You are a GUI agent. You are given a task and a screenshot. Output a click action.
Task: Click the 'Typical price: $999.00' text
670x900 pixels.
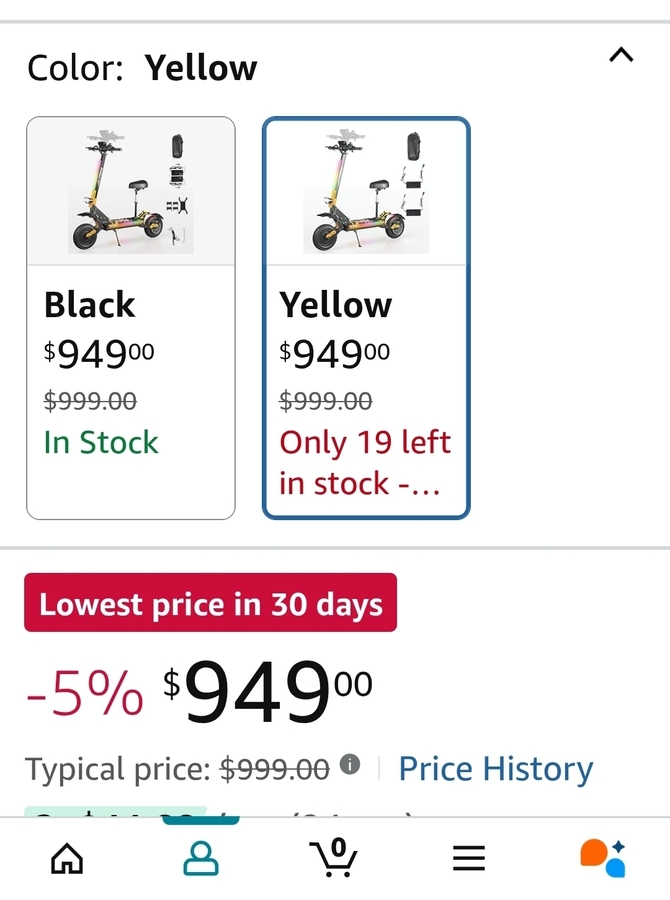[x=177, y=770]
